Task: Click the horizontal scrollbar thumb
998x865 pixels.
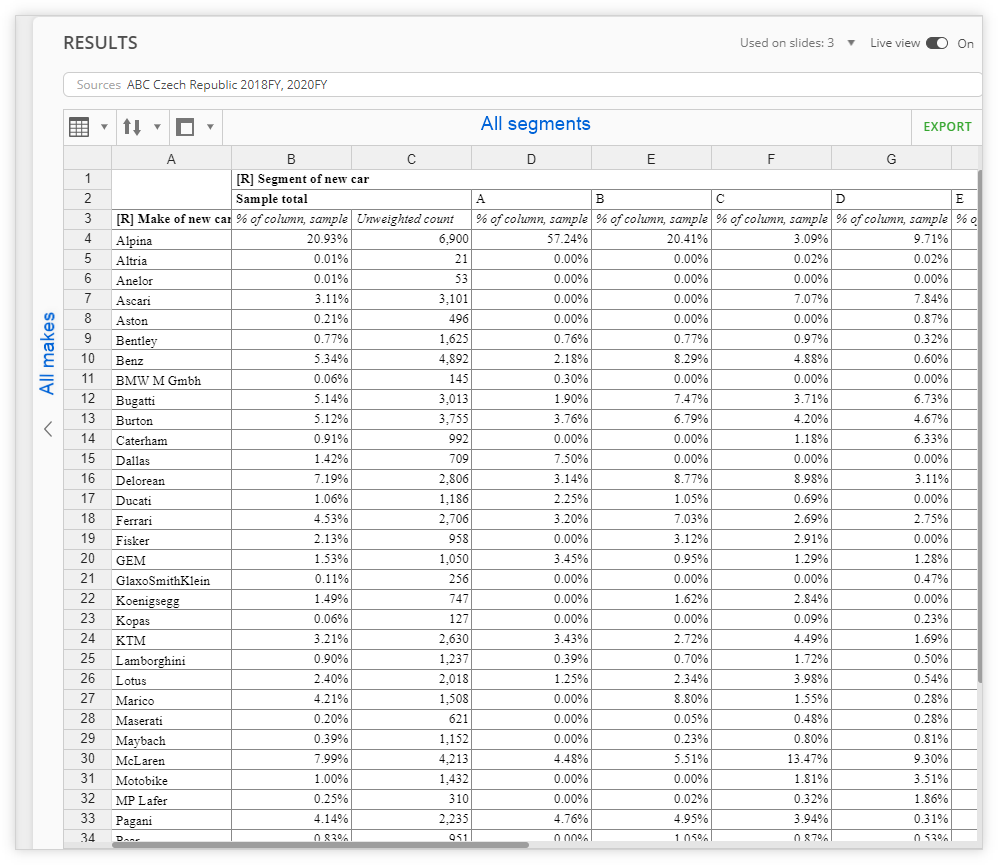Action: (320, 845)
